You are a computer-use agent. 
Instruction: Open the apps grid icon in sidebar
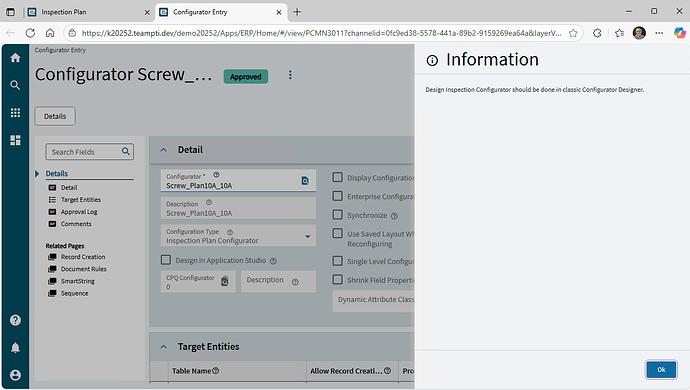pos(15,113)
